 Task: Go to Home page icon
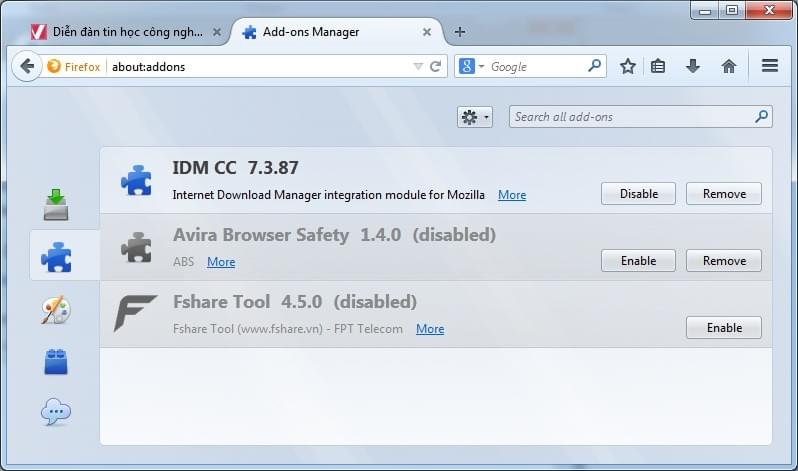[x=729, y=66]
